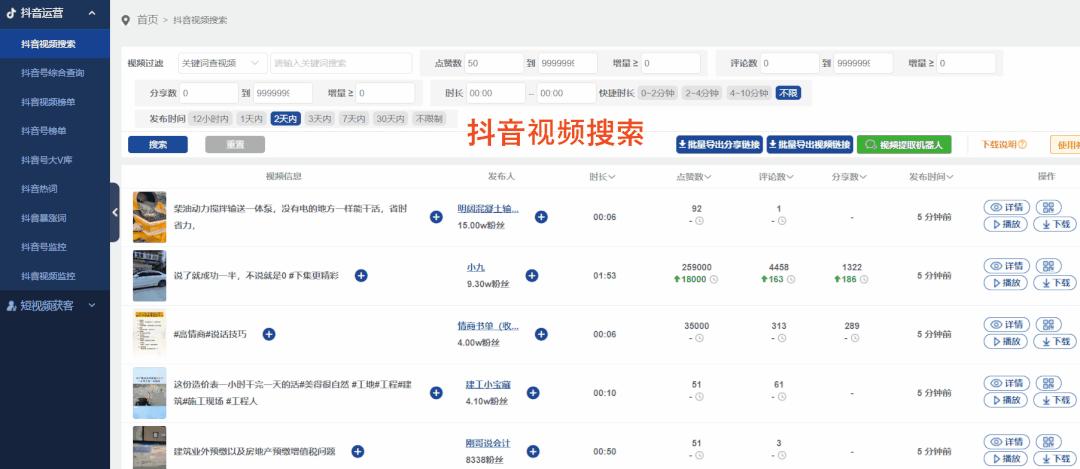The height and width of the screenshot is (469, 1080).
Task: Add the 建筑业外预缴 video via plus icon
Action: (x=357, y=451)
